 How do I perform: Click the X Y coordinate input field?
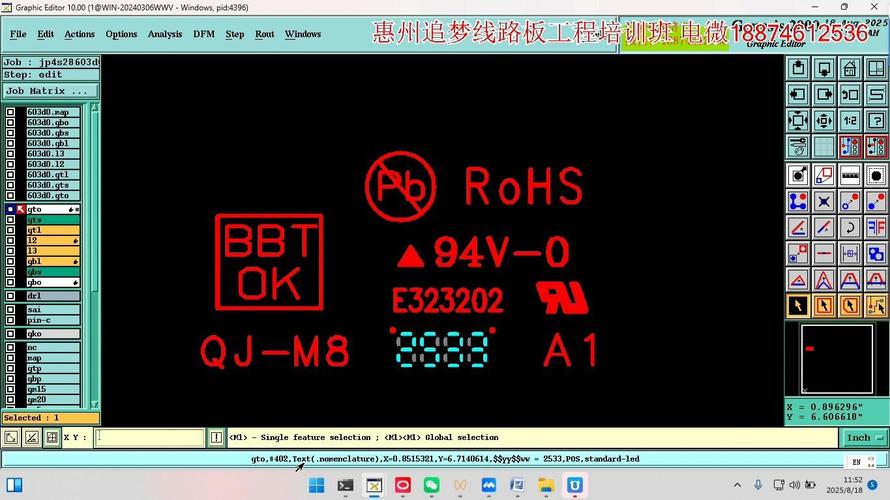148,438
